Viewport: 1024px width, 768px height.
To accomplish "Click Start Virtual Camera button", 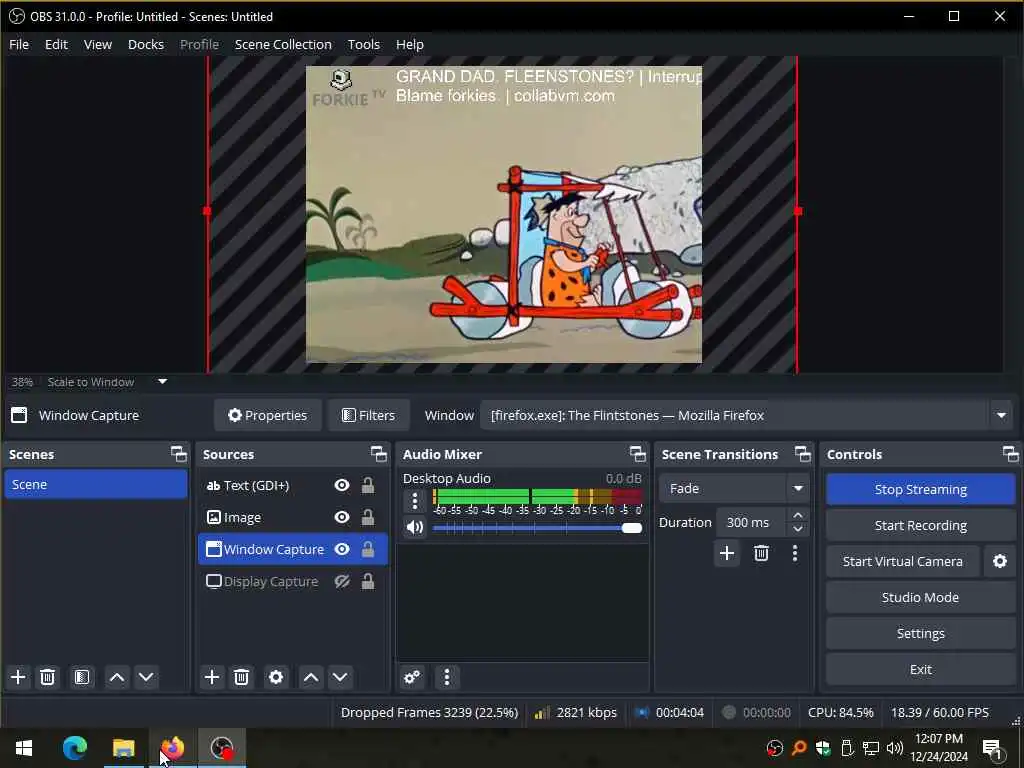I will 903,561.
